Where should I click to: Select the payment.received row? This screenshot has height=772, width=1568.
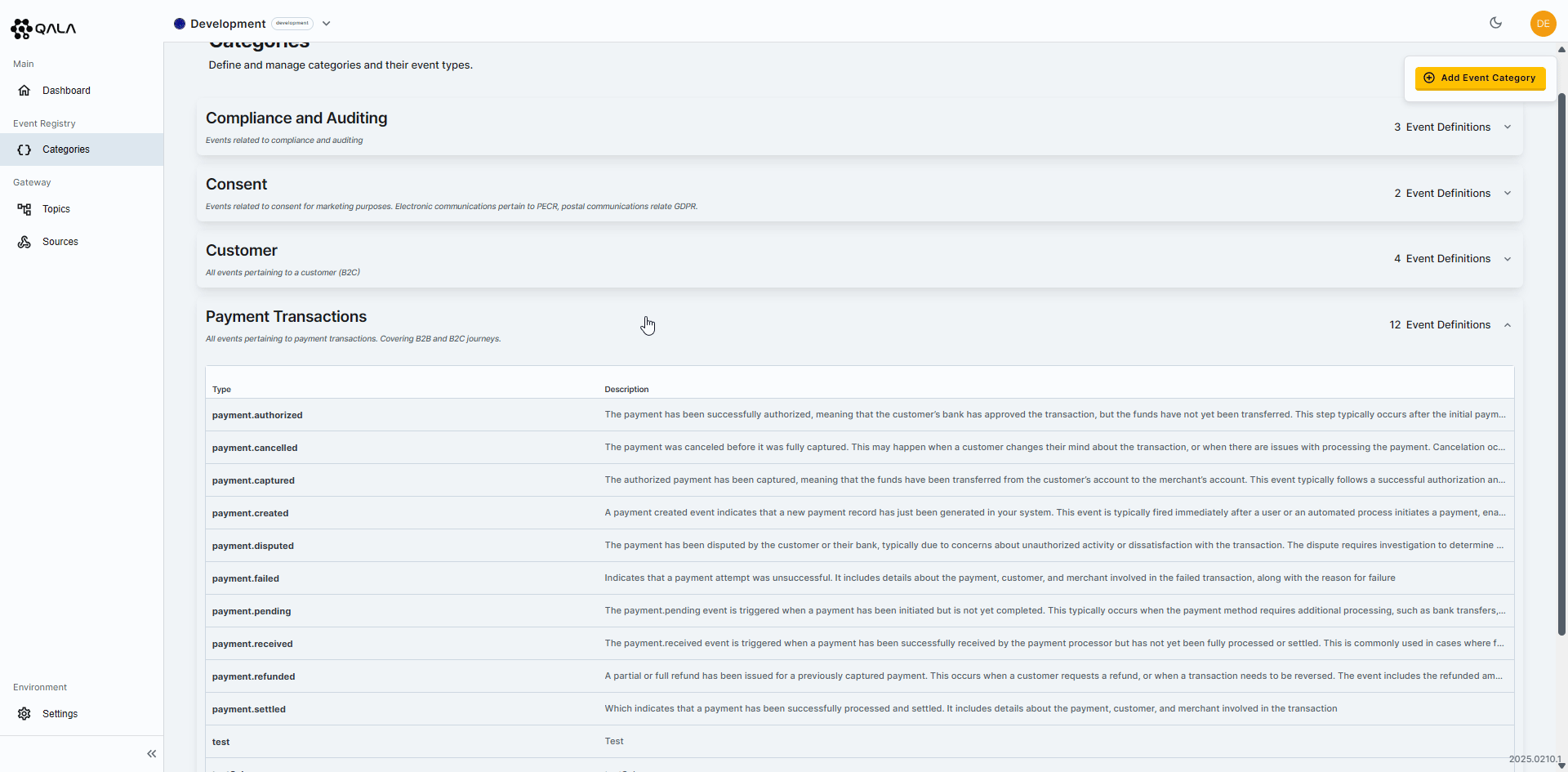pos(859,644)
